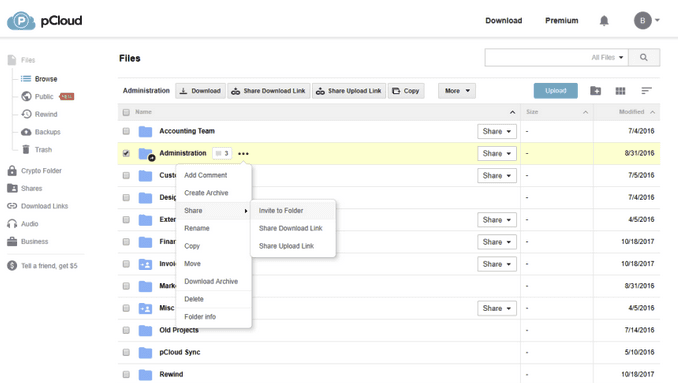Select Share Upload Link submenu item

(293, 246)
